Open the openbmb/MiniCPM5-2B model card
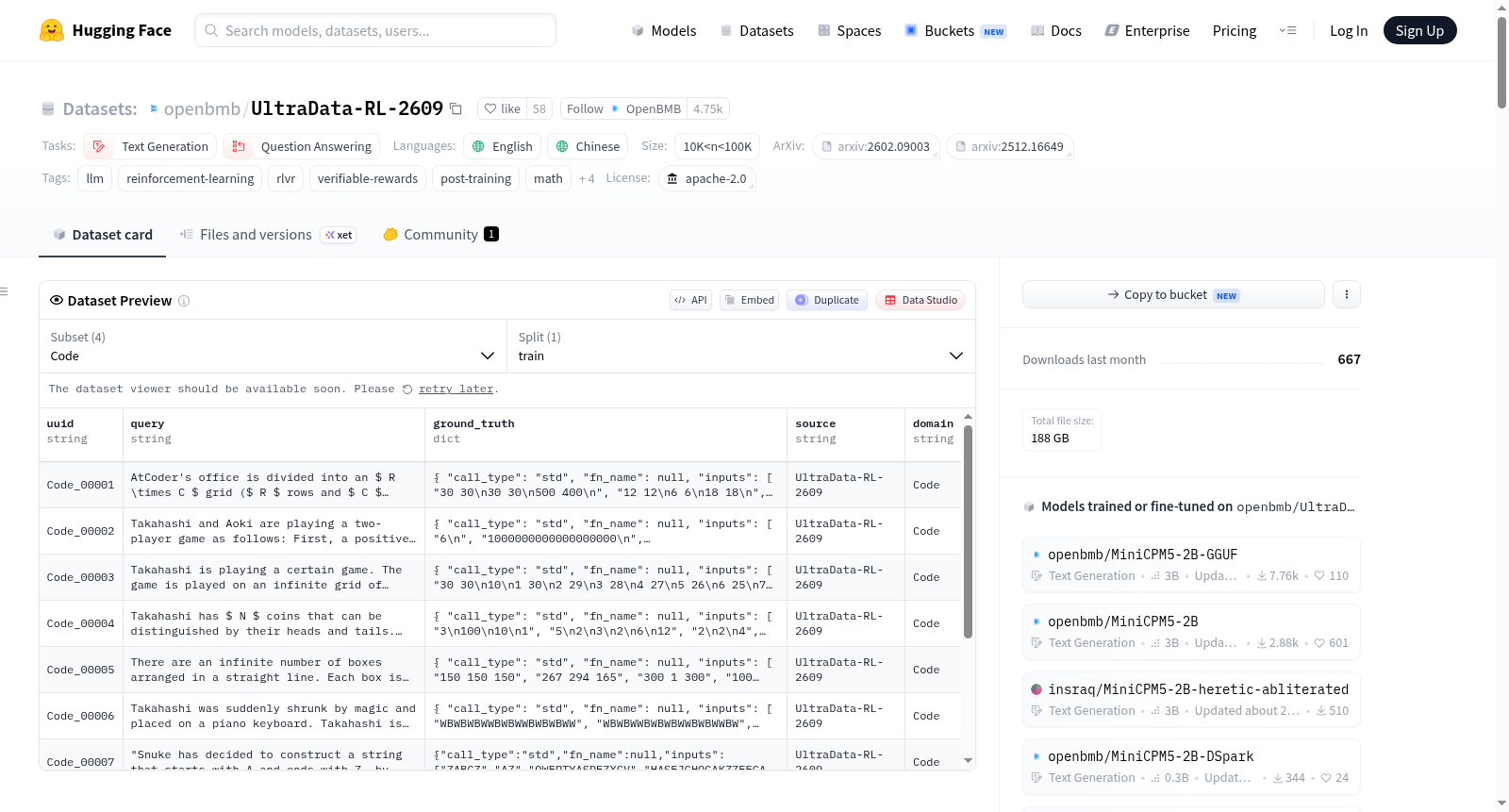 click(1191, 632)
